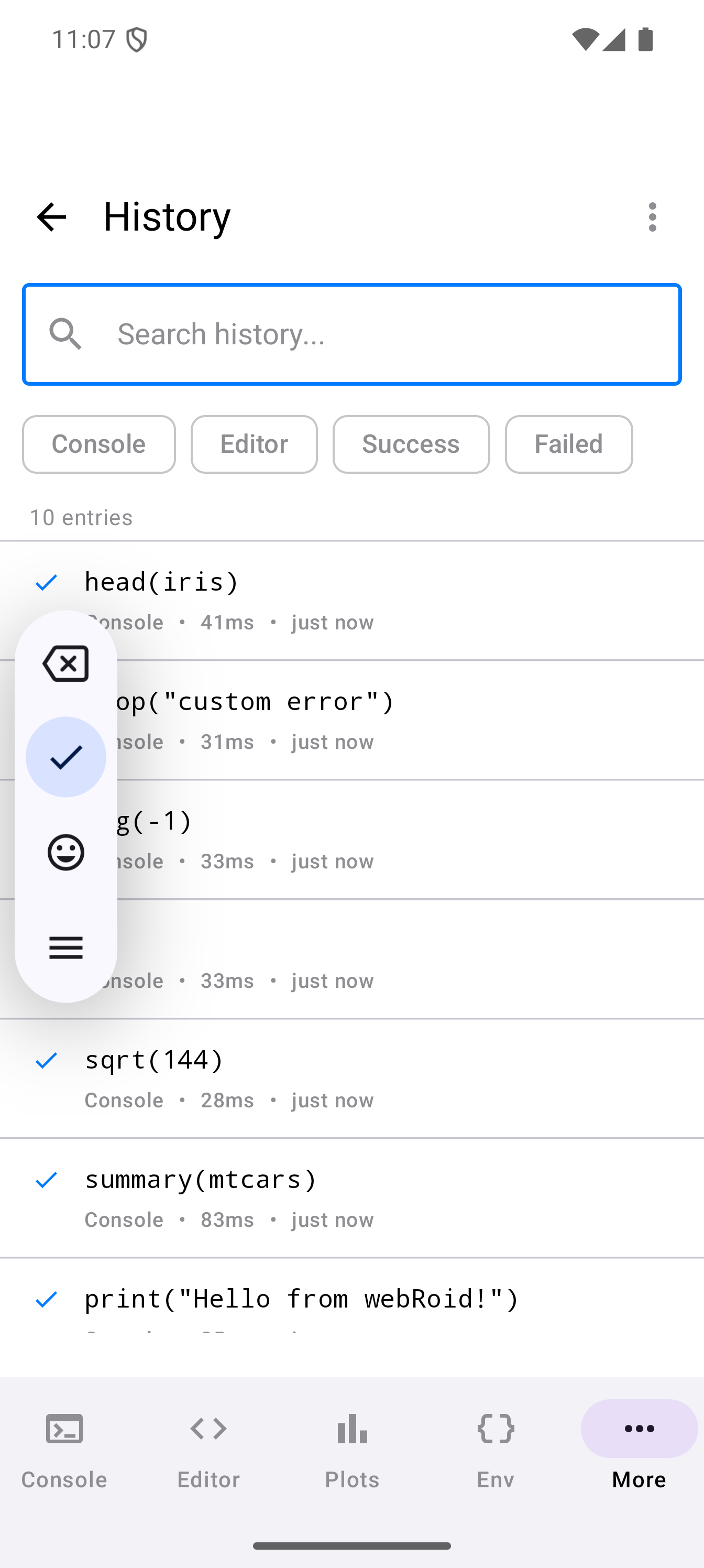This screenshot has width=704, height=1568.
Task: Tap the hamburger lines icon in floating bar
Action: [65, 948]
